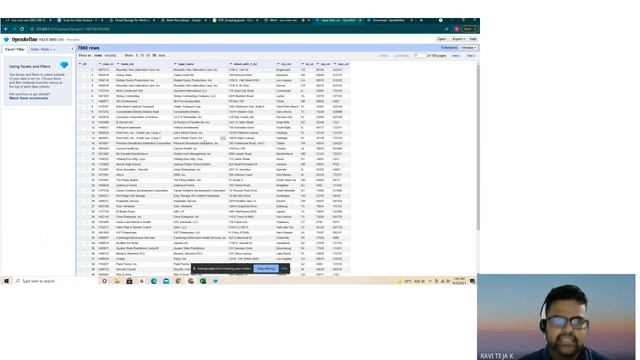Click the Help button
The height and width of the screenshot is (360, 640).
click(473, 39)
